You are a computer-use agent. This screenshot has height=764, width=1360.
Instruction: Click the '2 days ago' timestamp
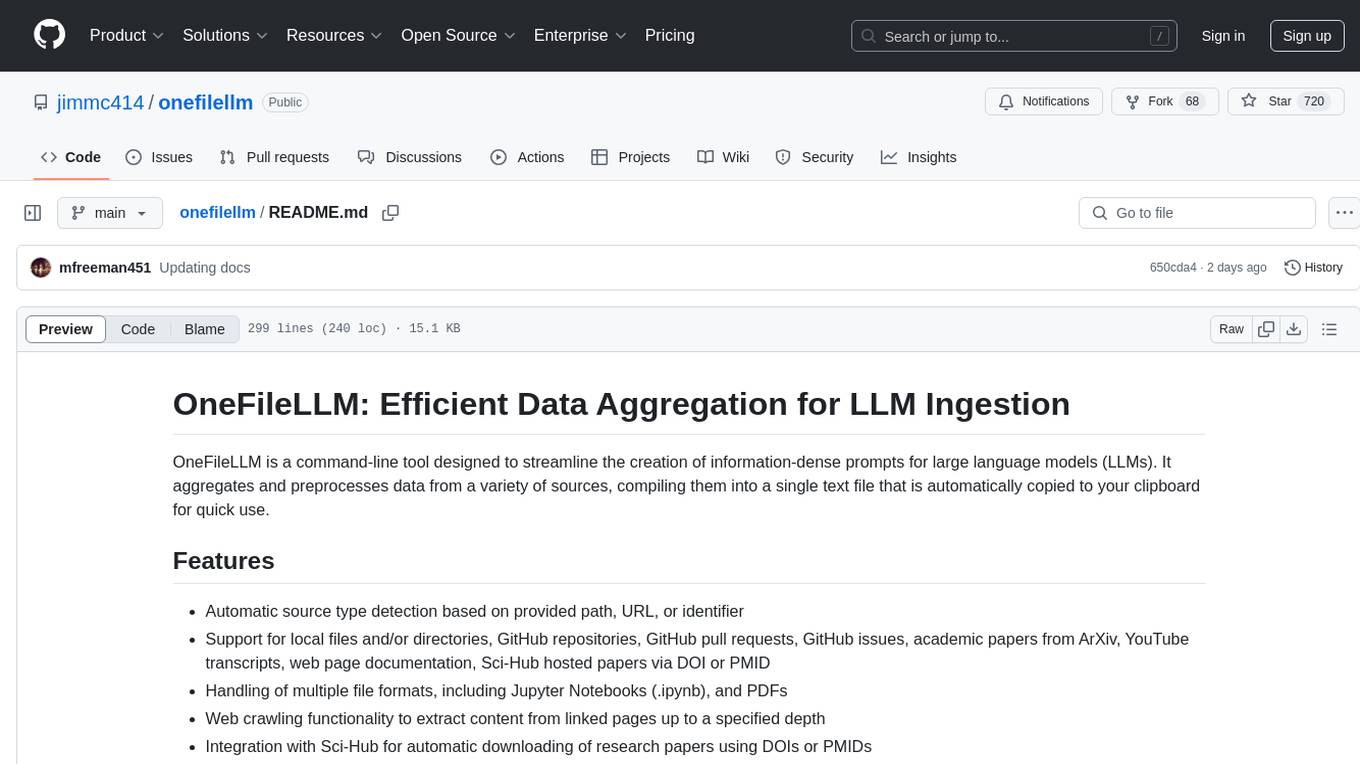point(1237,268)
